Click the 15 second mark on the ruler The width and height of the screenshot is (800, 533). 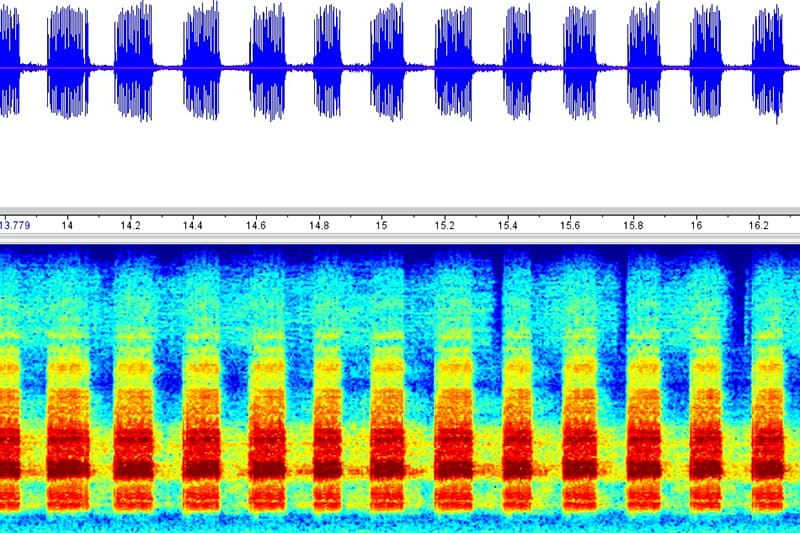pyautogui.click(x=381, y=226)
